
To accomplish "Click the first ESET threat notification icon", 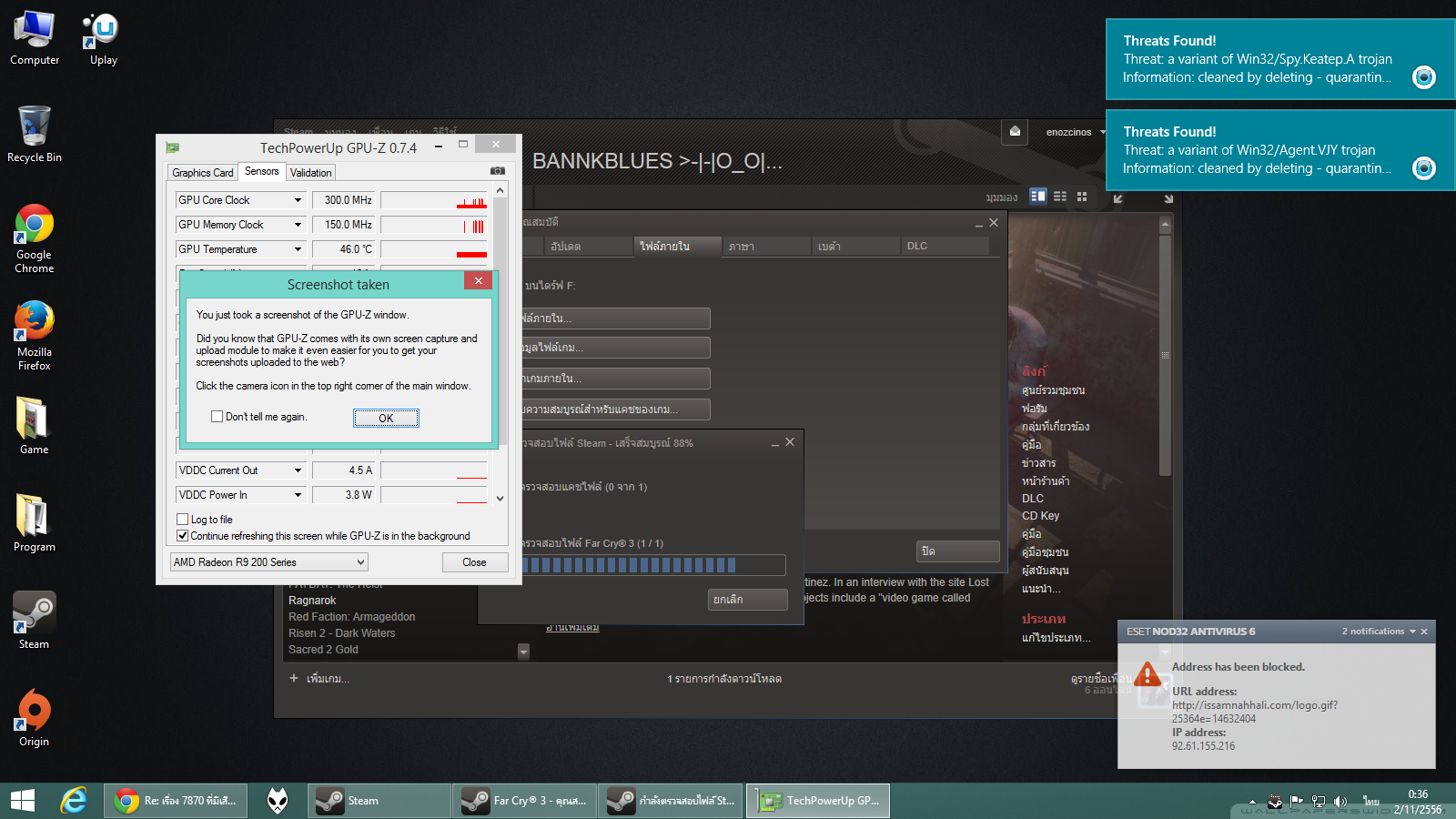I will click(1424, 77).
